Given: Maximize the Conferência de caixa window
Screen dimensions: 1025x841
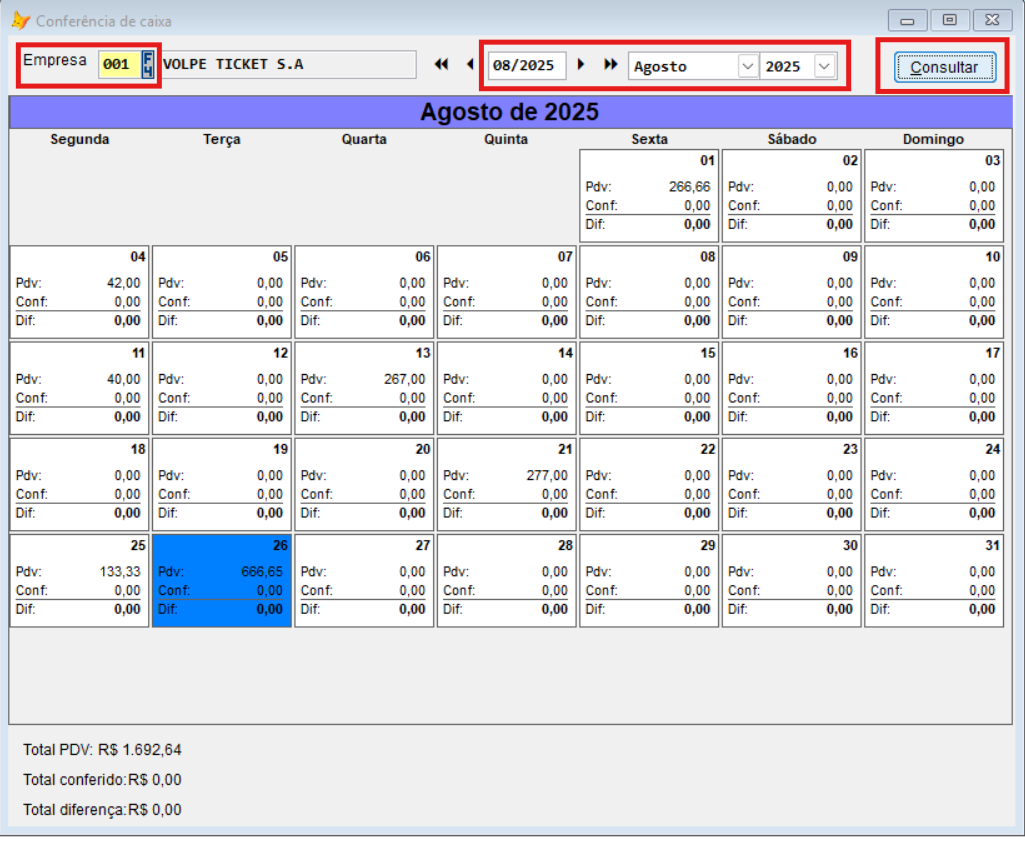Looking at the screenshot, I should [x=949, y=20].
